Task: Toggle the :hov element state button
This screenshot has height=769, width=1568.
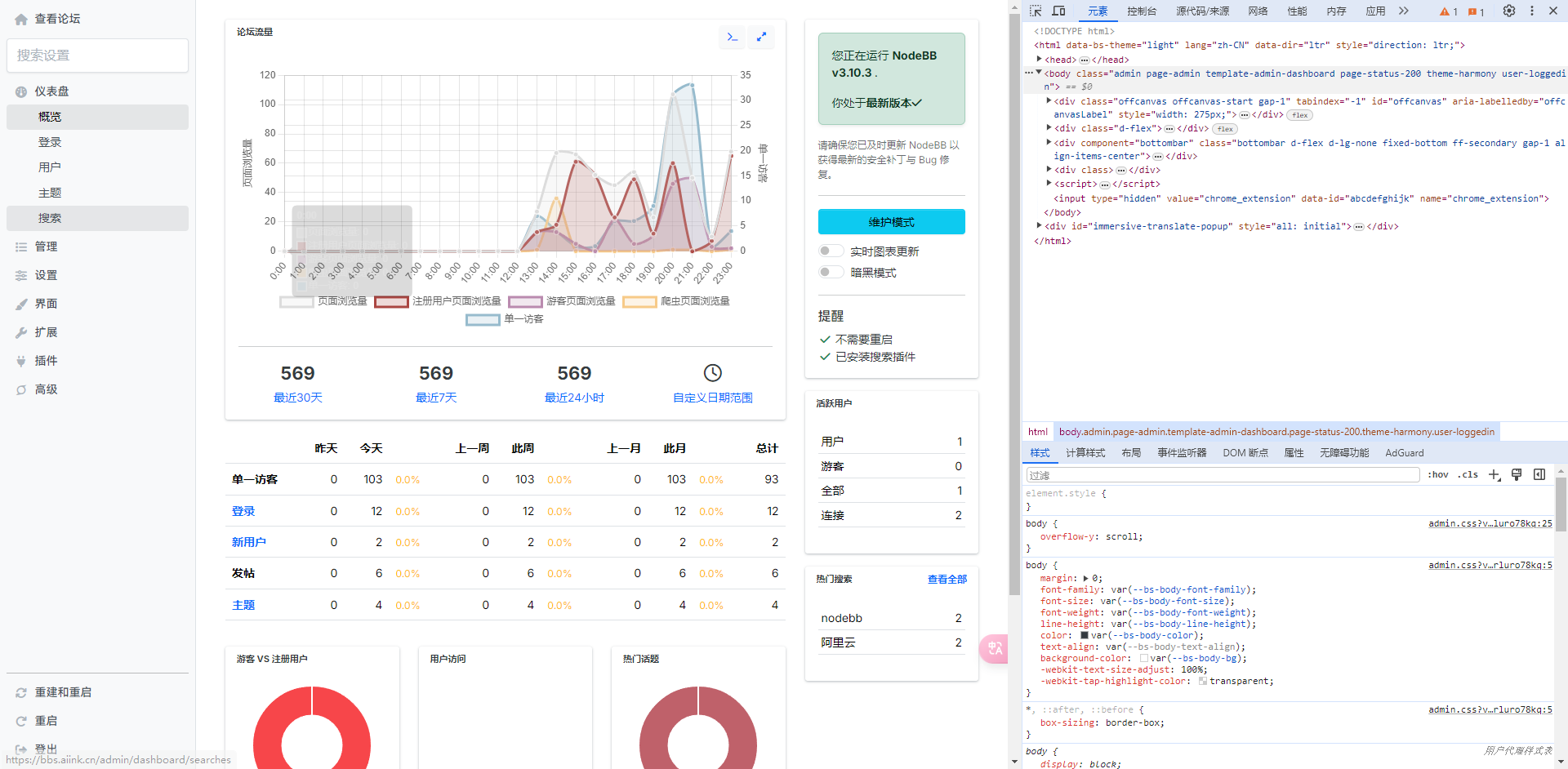Action: point(1438,474)
